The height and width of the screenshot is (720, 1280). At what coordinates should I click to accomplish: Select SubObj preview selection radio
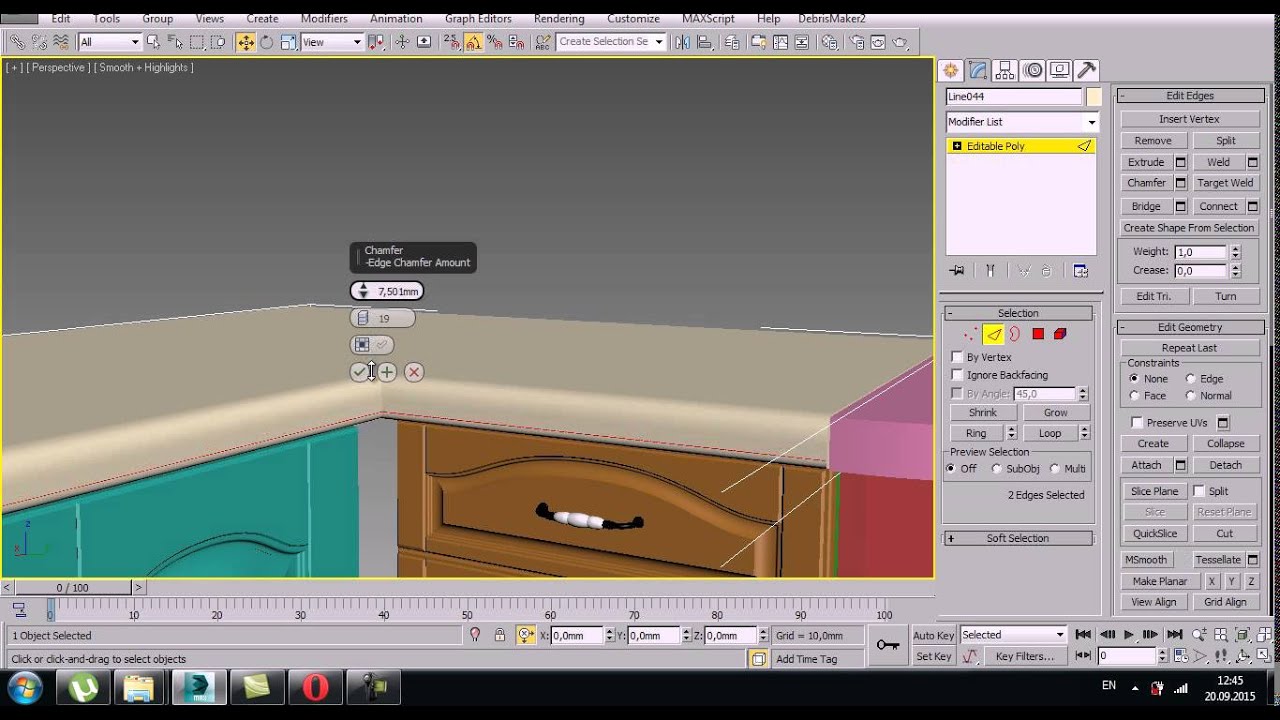tap(996, 469)
